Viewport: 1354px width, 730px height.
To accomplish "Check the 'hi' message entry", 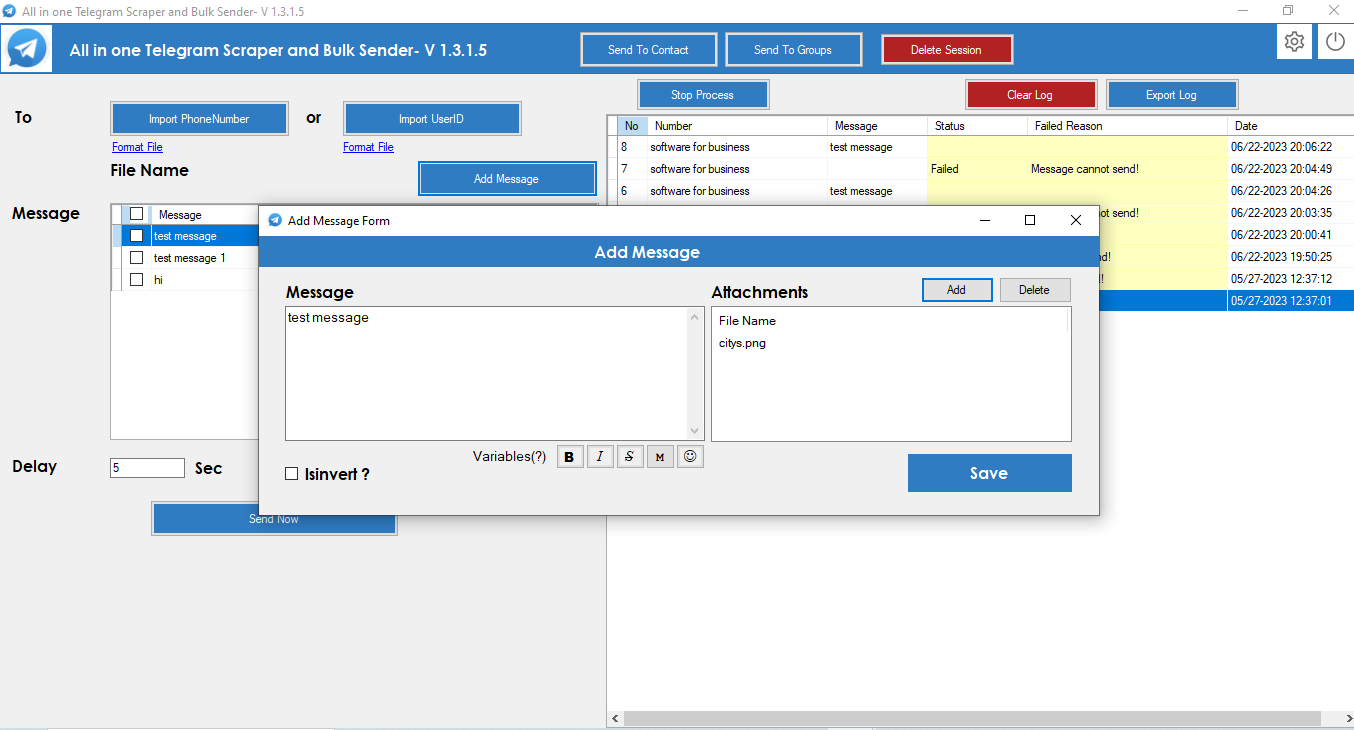I will point(136,279).
